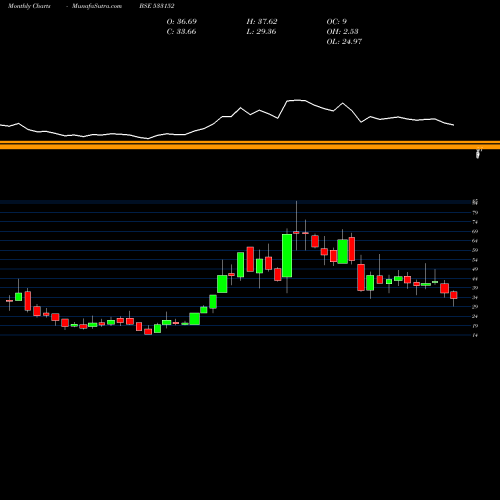Click the y-axis label 39
This screenshot has width=500, height=500.
(475, 288)
